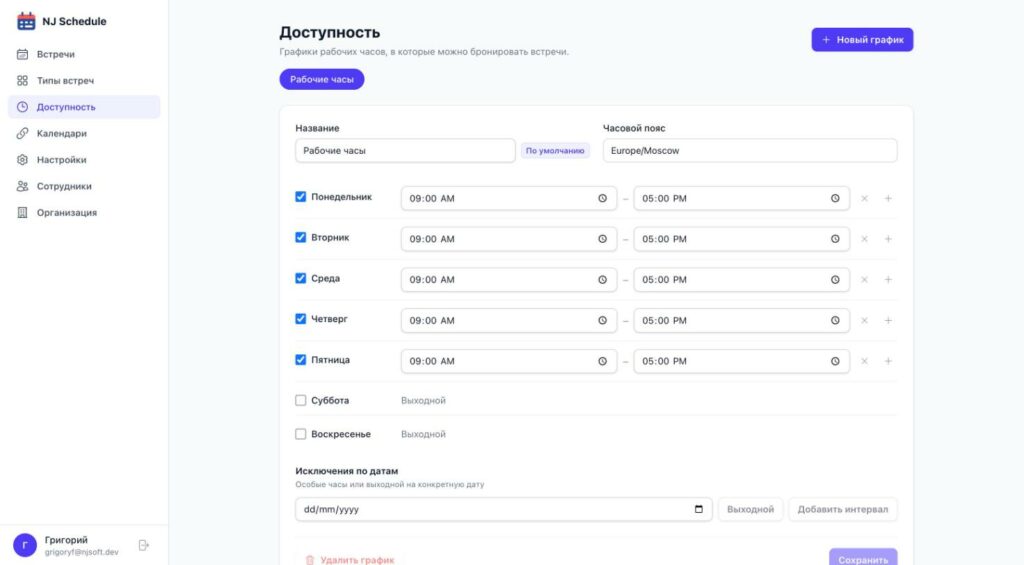Image resolution: width=1024 pixels, height=565 pixels.
Task: Add an interval to Понедельник
Action: [888, 199]
